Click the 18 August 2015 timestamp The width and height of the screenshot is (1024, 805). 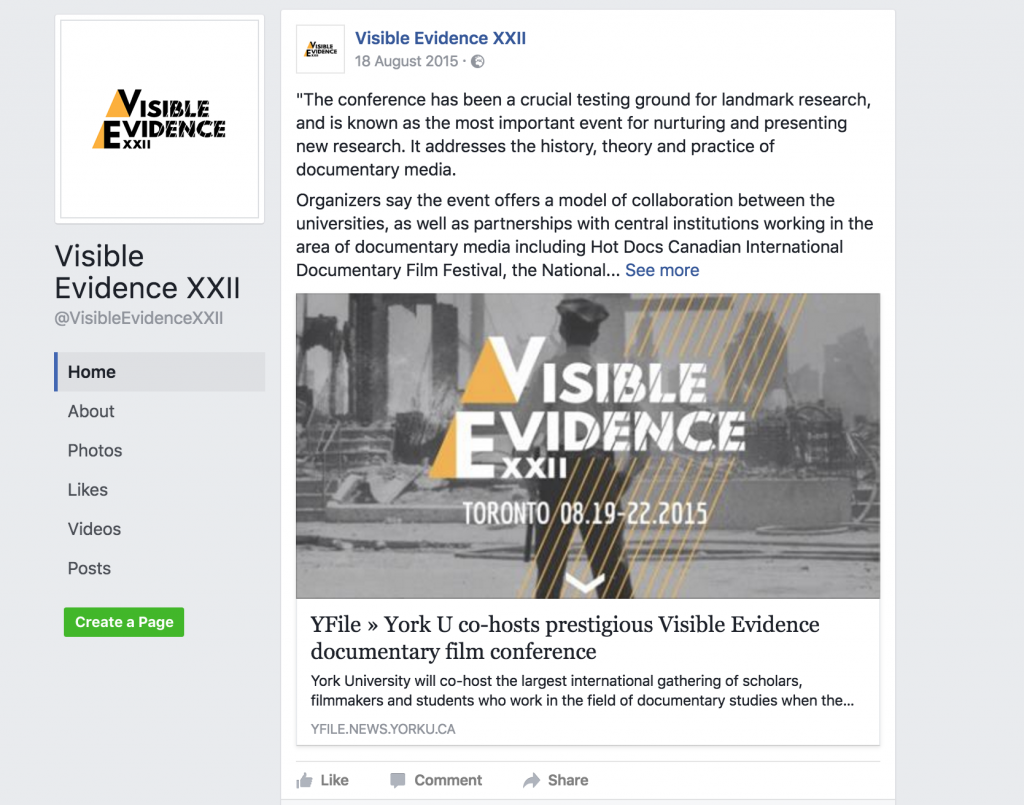point(406,61)
